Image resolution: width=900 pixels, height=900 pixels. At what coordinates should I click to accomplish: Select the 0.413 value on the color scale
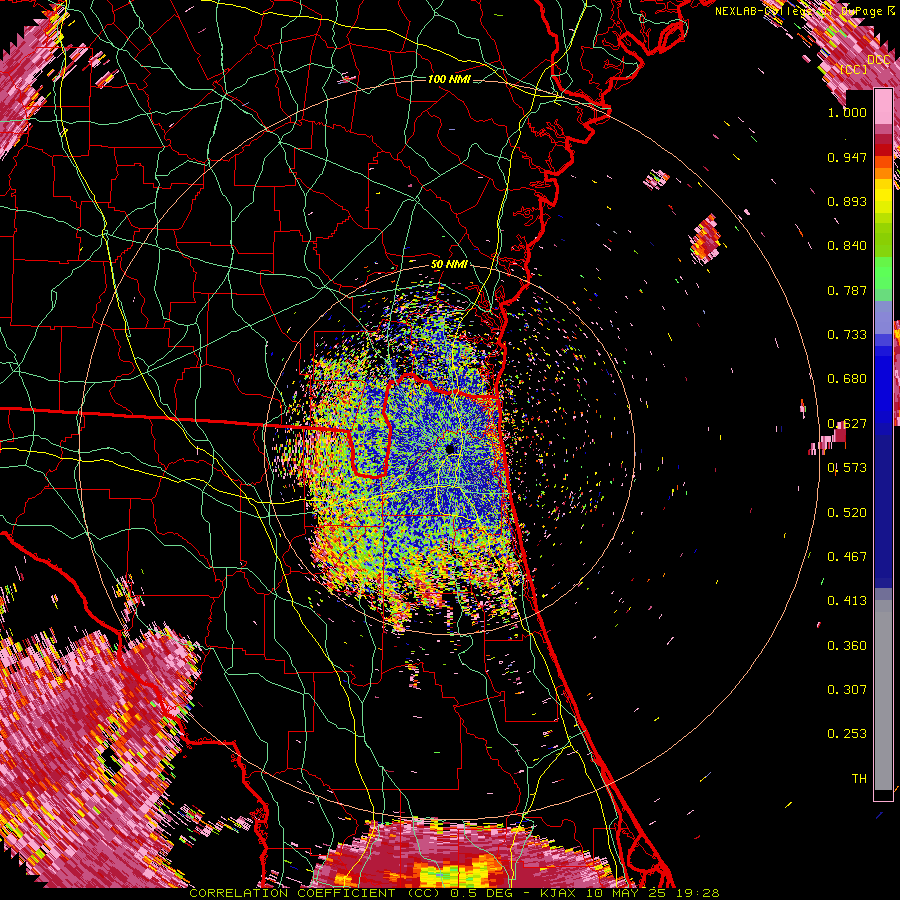847,601
